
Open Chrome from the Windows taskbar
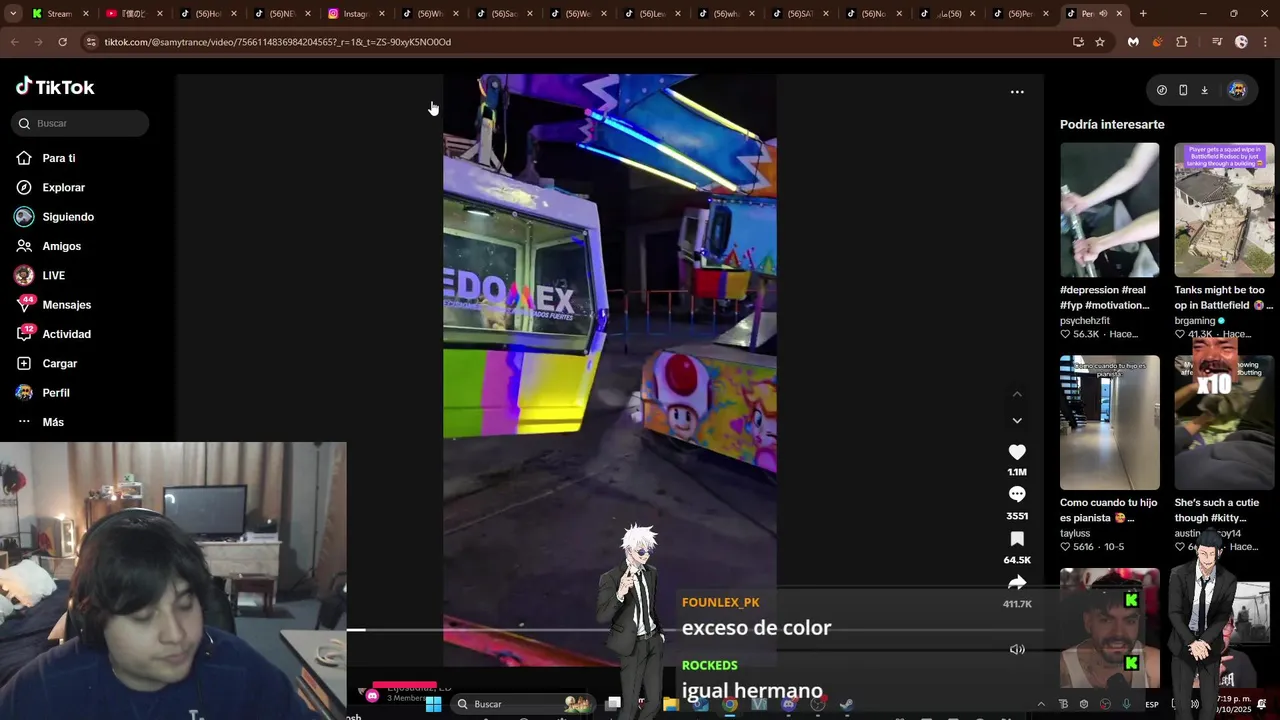[730, 704]
